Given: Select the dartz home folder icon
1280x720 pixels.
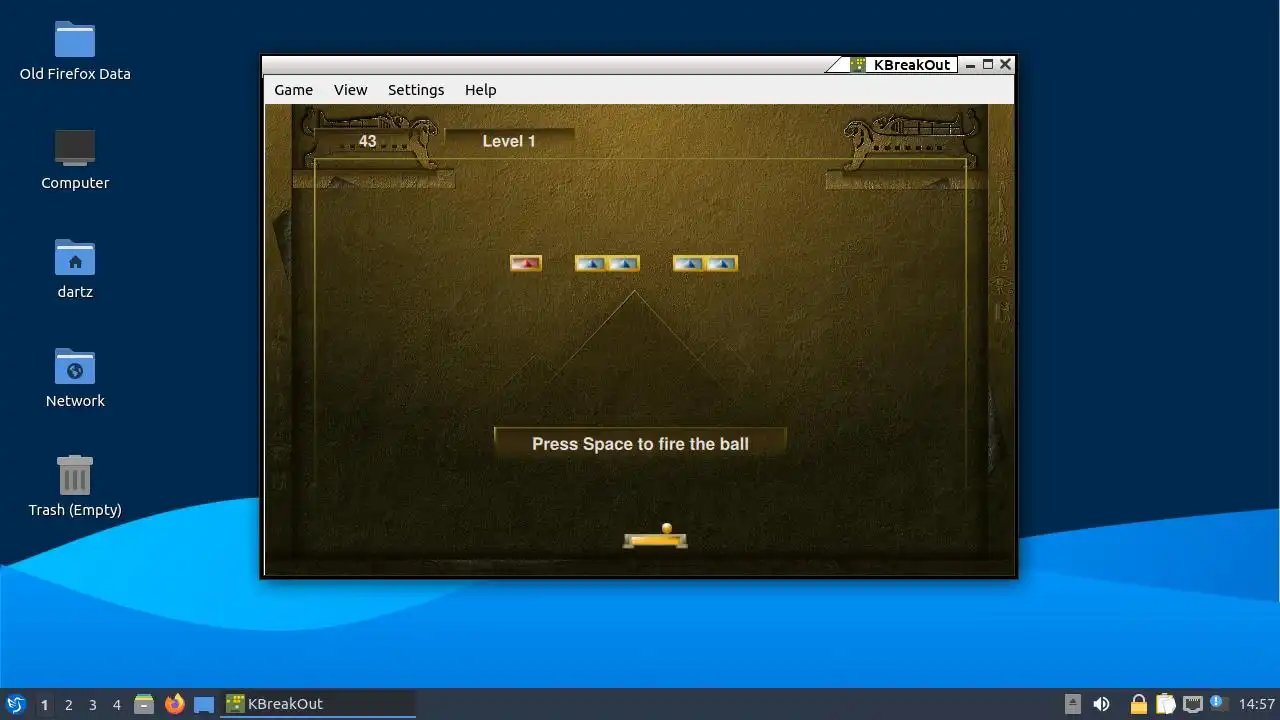Looking at the screenshot, I should pos(75,257).
